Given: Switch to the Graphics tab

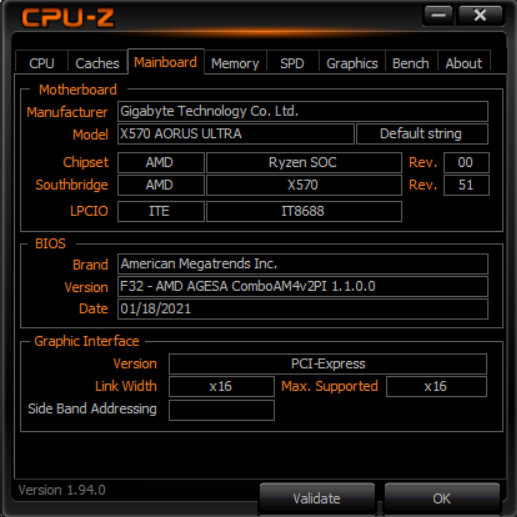Looking at the screenshot, I should click(352, 63).
